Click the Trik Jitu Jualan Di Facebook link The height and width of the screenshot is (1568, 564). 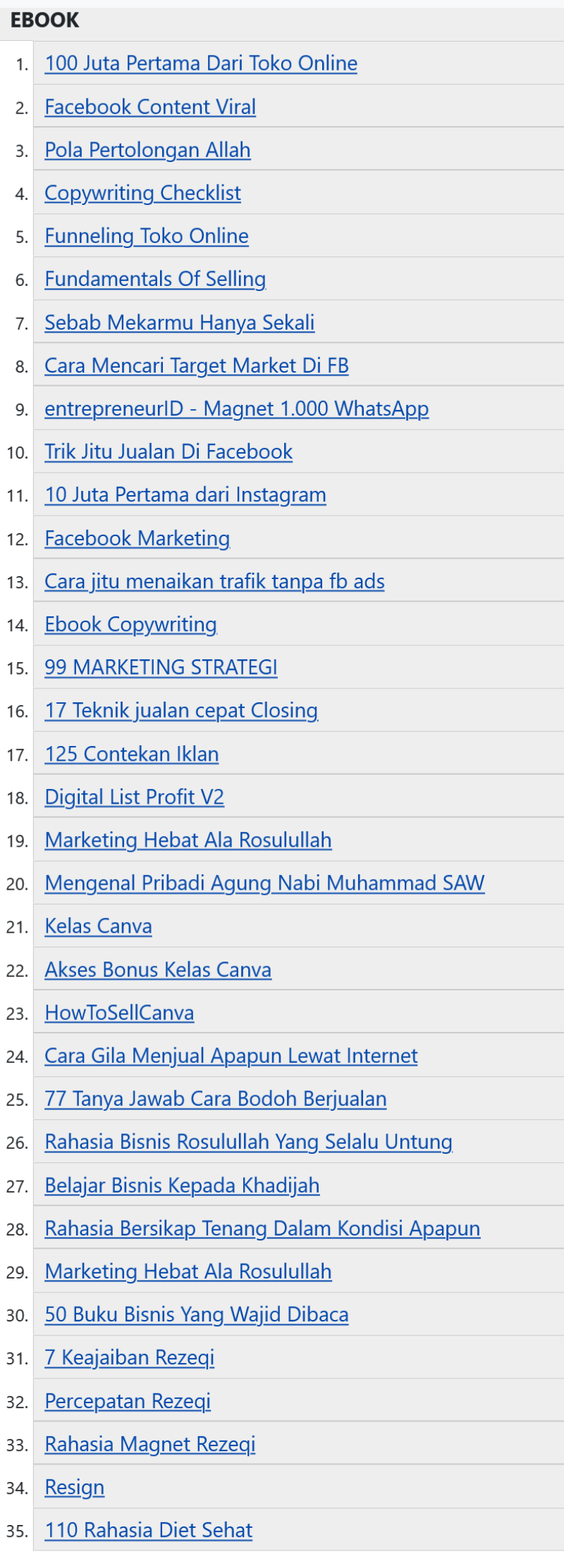click(x=168, y=452)
